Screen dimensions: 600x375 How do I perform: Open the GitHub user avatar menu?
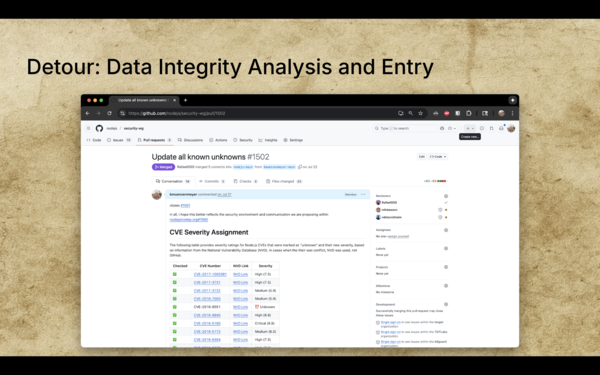511,128
